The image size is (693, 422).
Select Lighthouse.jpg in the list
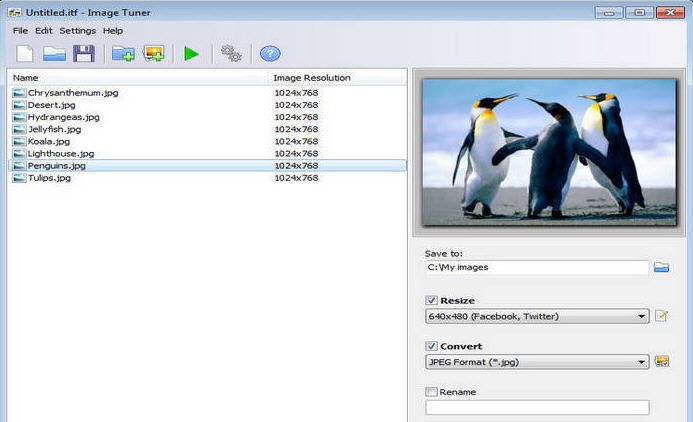click(61, 153)
